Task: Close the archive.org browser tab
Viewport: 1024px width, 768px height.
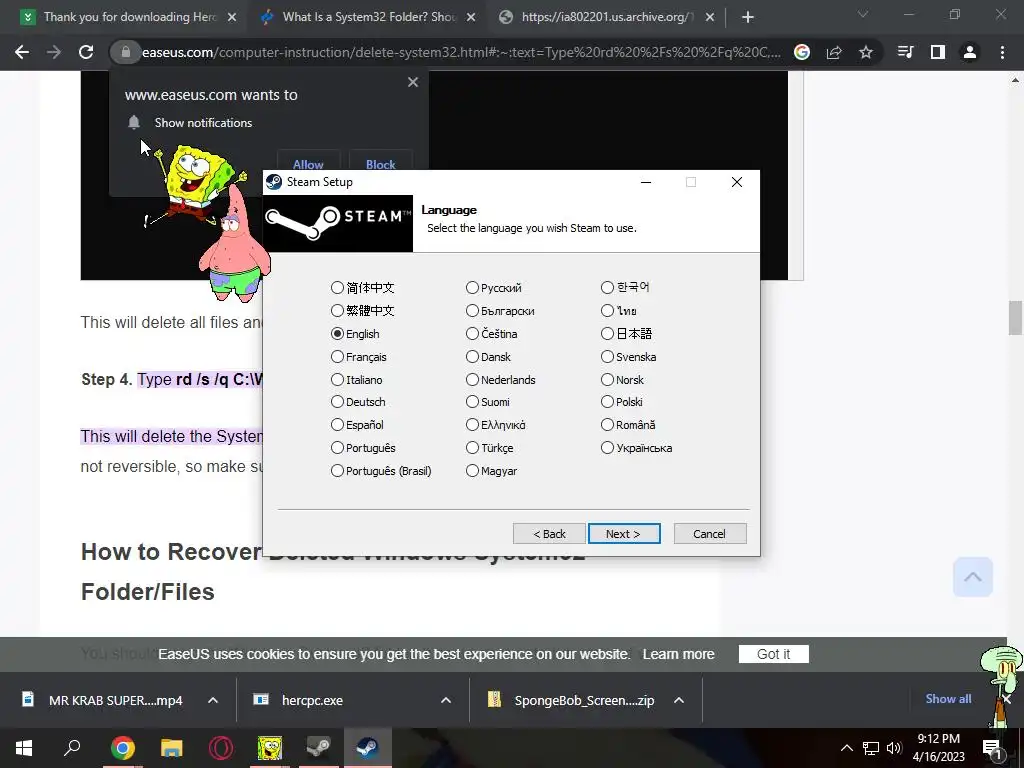Action: 710,17
